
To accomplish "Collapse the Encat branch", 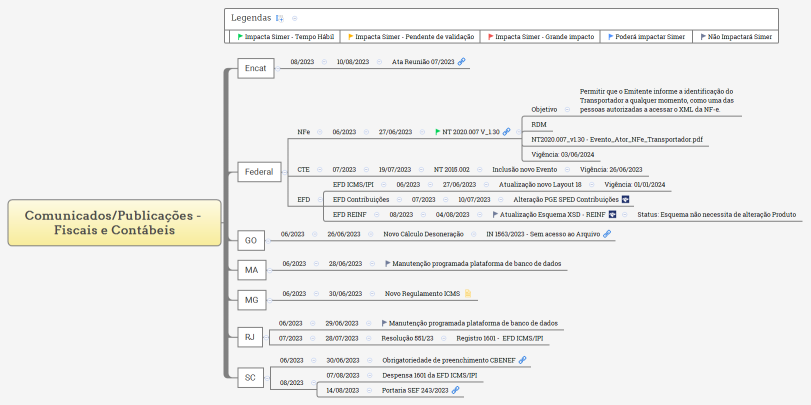I will tap(278, 68).
